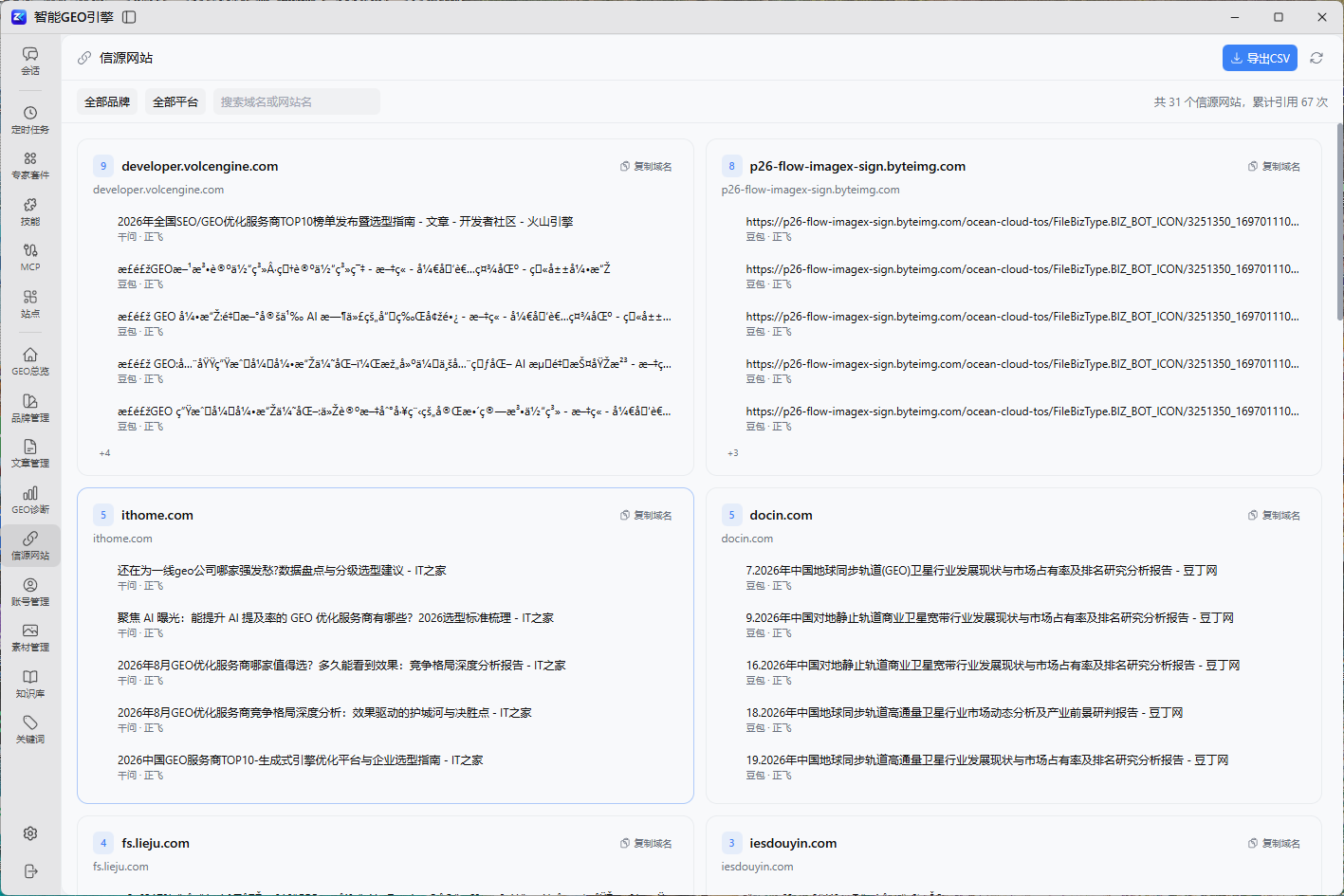Open the MCP section
Screen dimensions: 1344x896
[x=30, y=257]
